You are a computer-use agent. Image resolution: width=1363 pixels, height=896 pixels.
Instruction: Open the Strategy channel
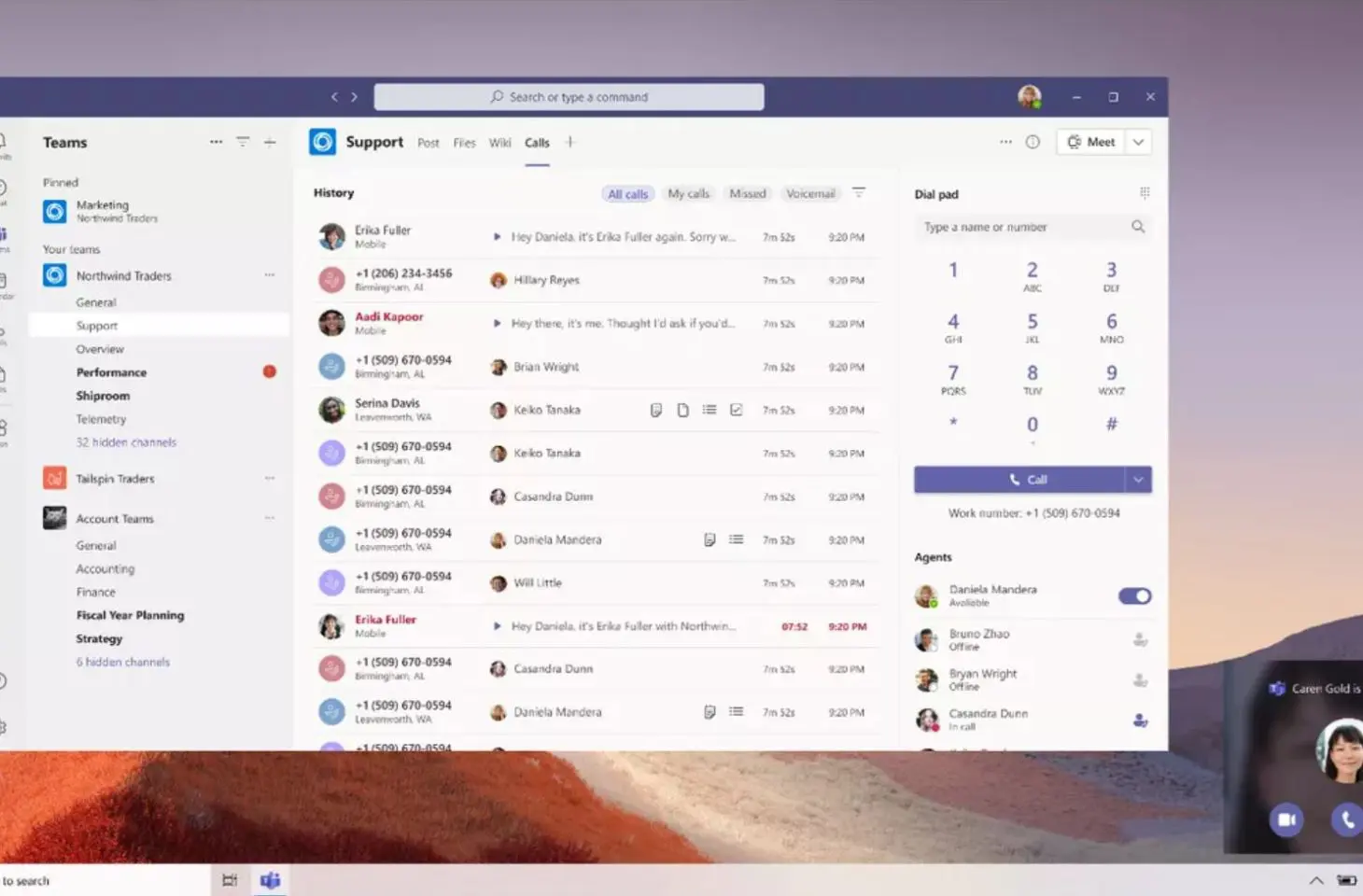click(x=99, y=638)
